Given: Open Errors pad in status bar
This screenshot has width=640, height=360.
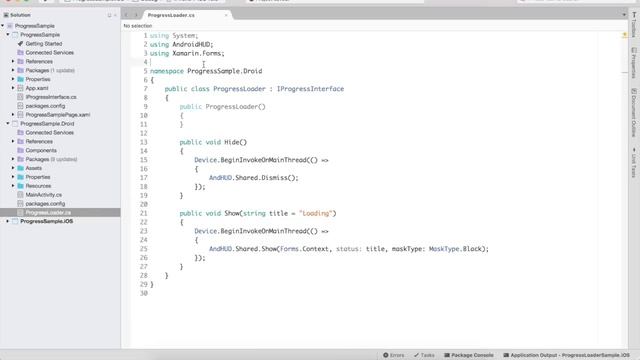Looking at the screenshot, I should pos(393,355).
